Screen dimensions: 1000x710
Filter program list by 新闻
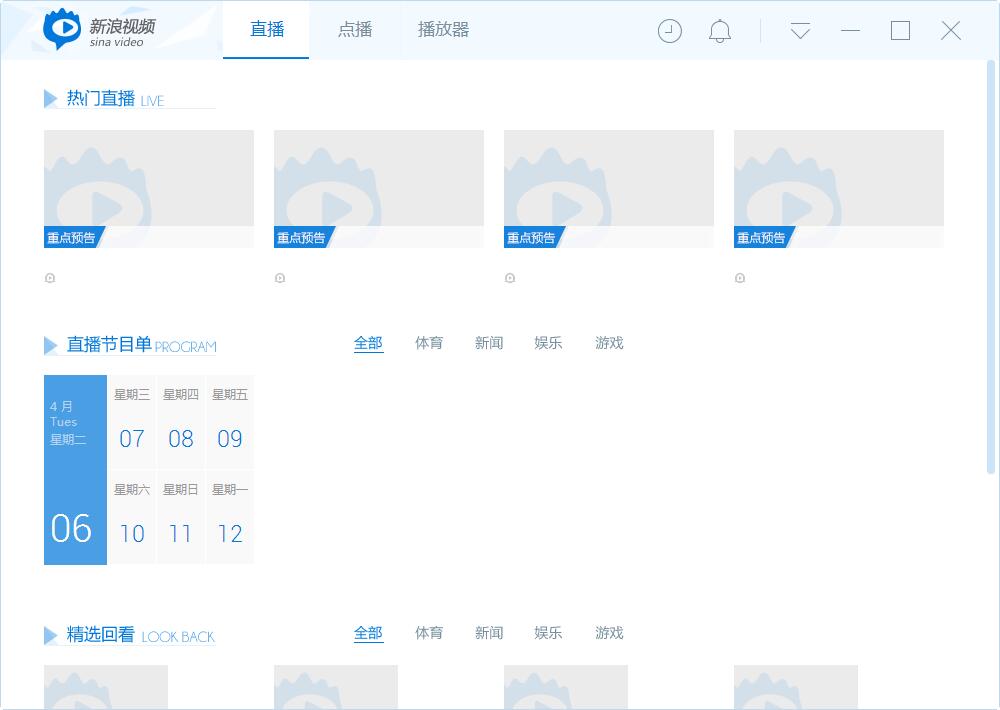click(489, 343)
